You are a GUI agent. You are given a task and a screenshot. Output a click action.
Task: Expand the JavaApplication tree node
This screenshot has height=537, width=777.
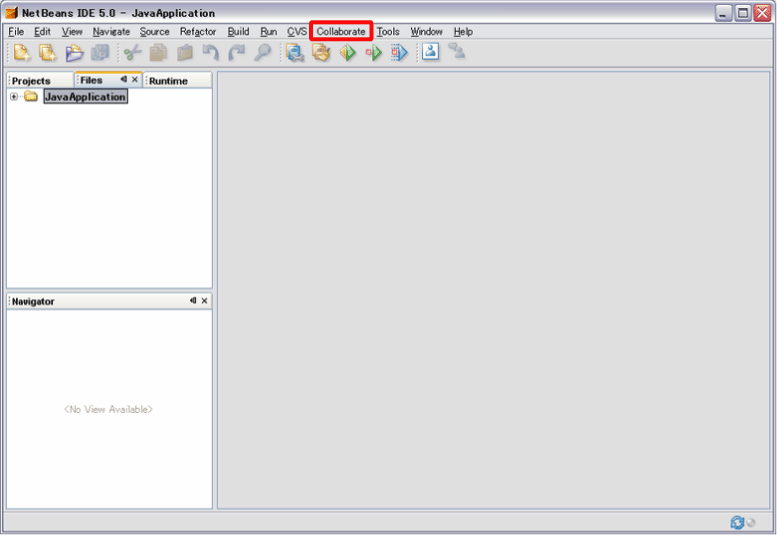pyautogui.click(x=14, y=97)
